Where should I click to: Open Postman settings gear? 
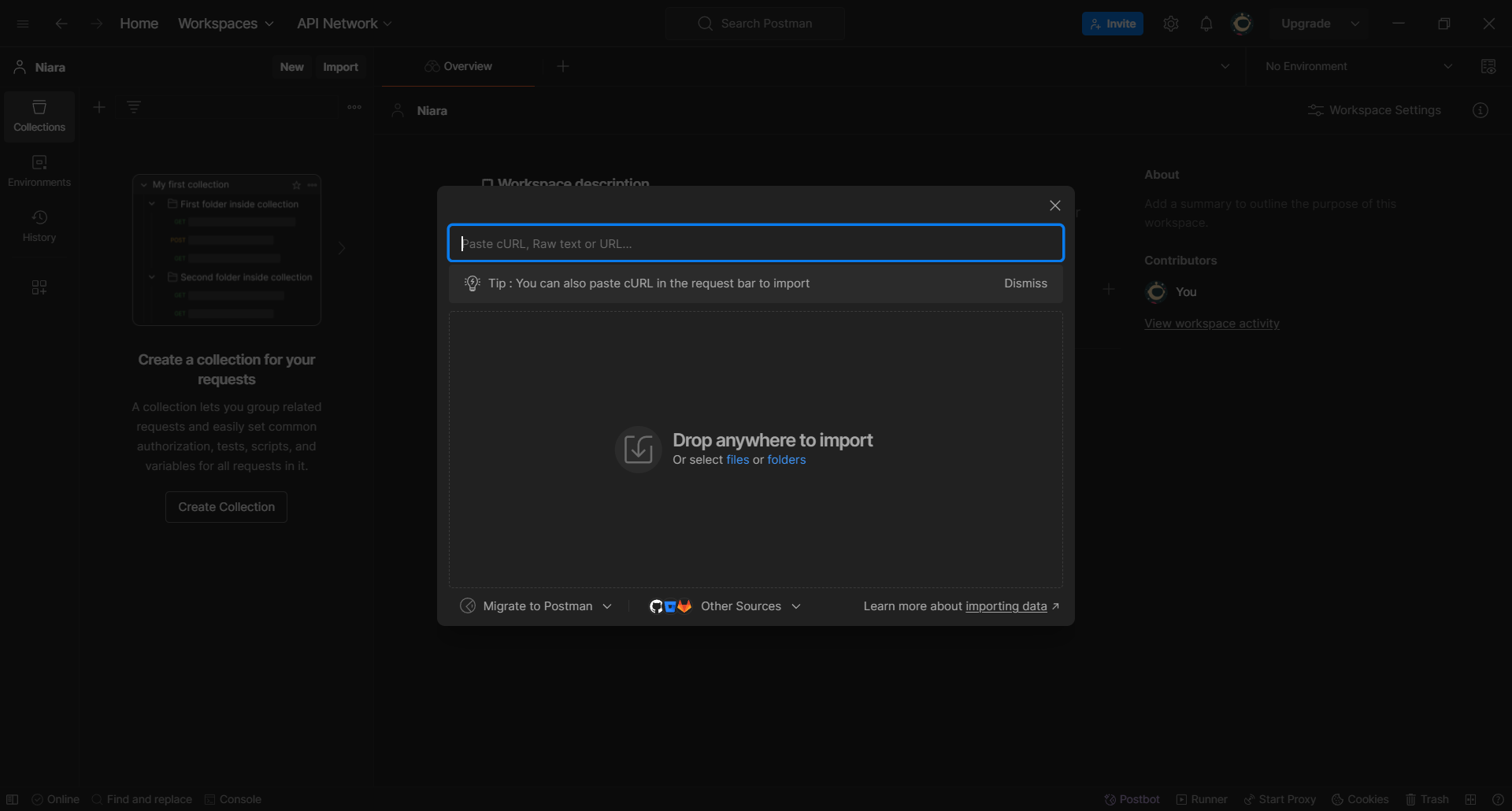click(x=1171, y=24)
